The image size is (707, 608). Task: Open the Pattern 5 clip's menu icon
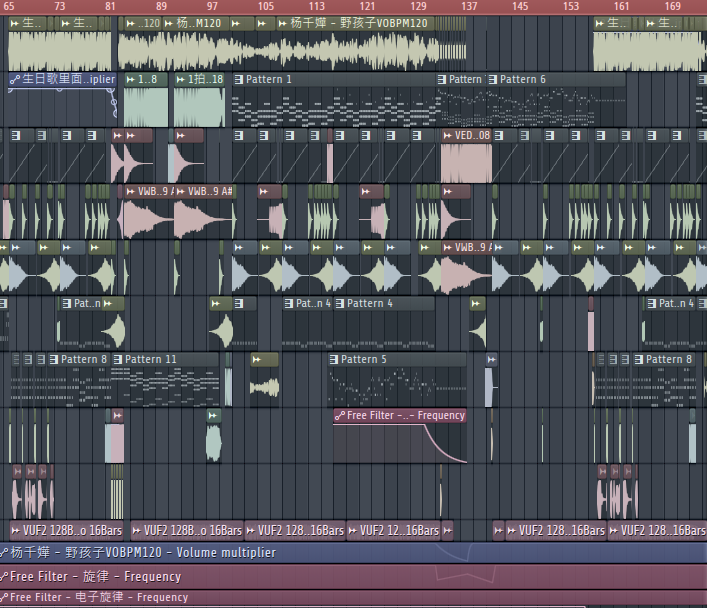[x=334, y=360]
